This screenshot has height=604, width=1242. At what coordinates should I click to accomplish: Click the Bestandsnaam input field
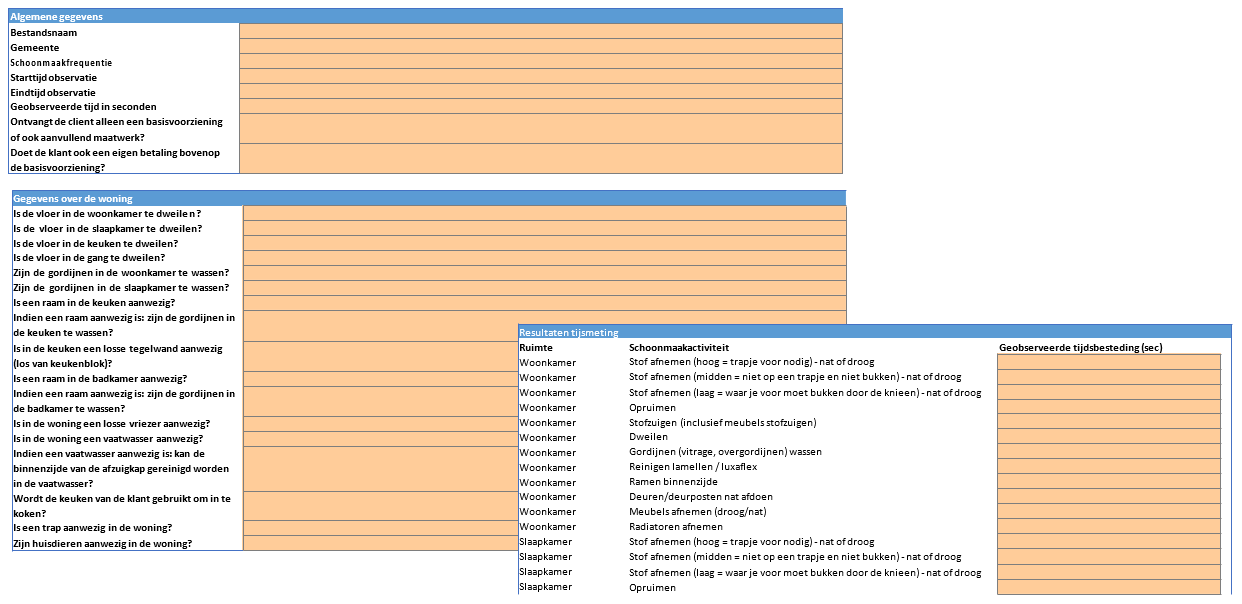click(540, 32)
